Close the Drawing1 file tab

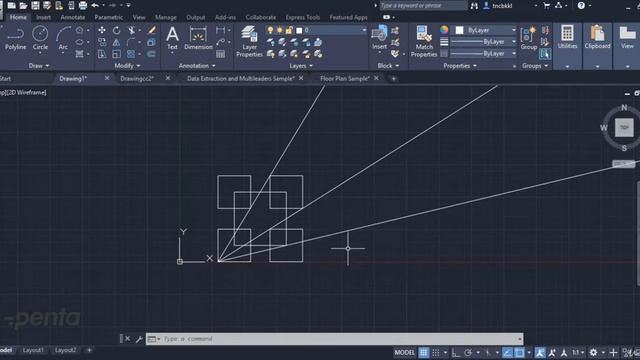[107, 78]
